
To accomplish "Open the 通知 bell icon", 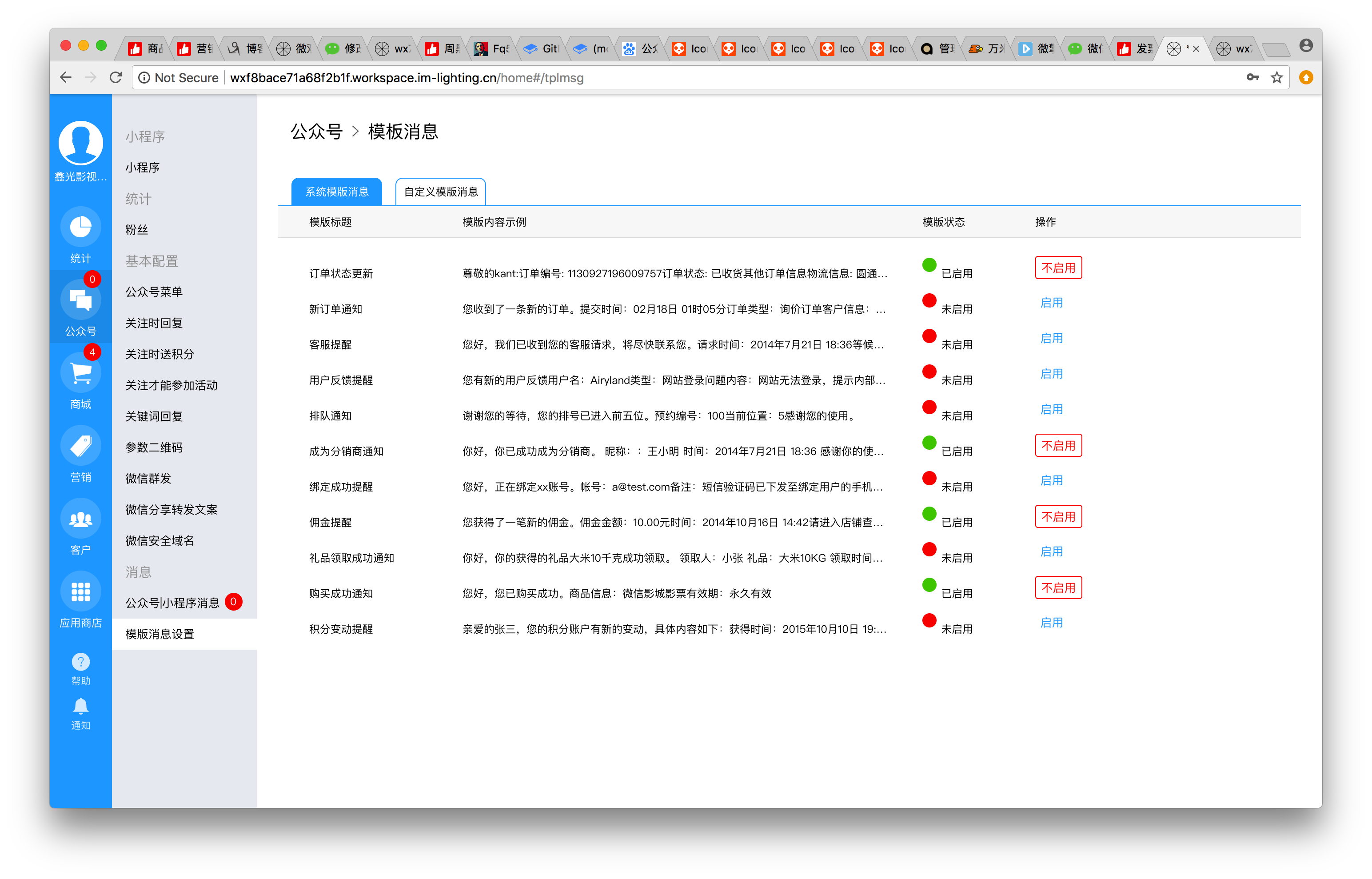I will [x=80, y=707].
